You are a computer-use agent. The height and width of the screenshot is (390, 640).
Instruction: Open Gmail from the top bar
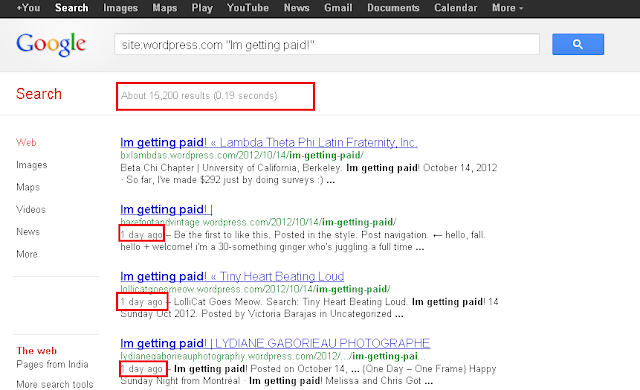tap(338, 8)
